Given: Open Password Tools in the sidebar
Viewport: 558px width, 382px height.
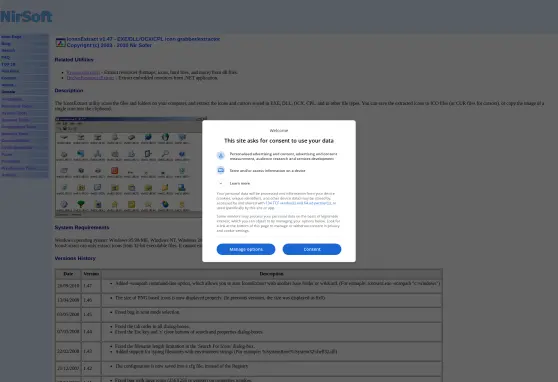Looking at the screenshot, I should point(17,106).
